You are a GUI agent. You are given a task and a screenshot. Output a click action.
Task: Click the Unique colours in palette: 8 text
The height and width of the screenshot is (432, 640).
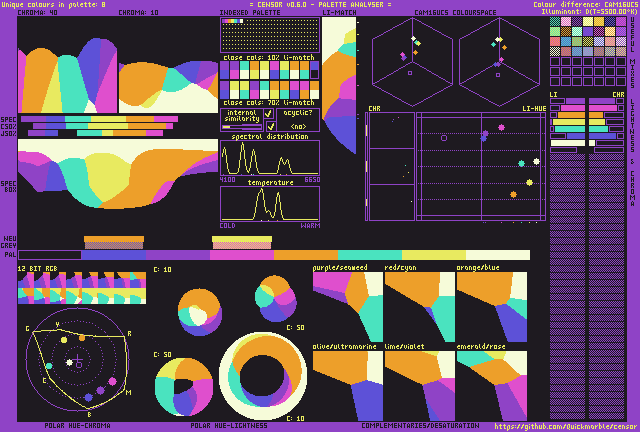pos(53,4)
